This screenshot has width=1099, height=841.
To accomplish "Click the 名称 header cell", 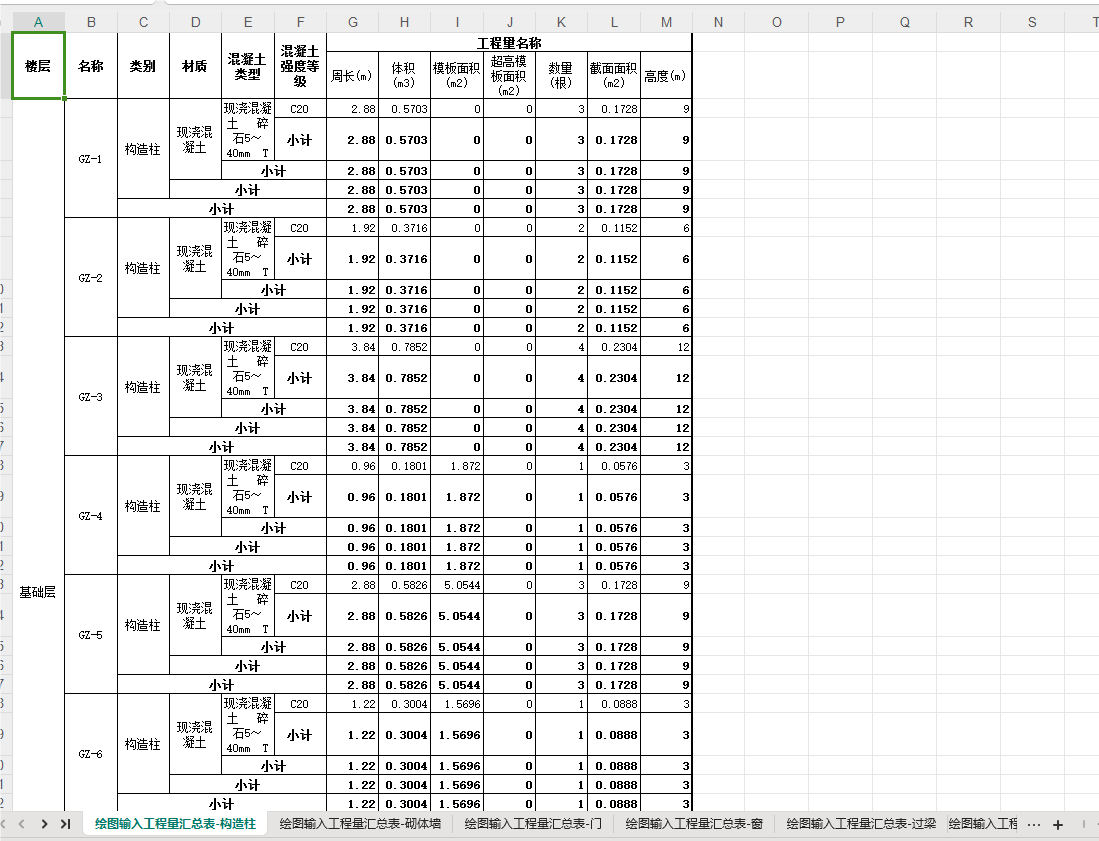I will click(91, 66).
